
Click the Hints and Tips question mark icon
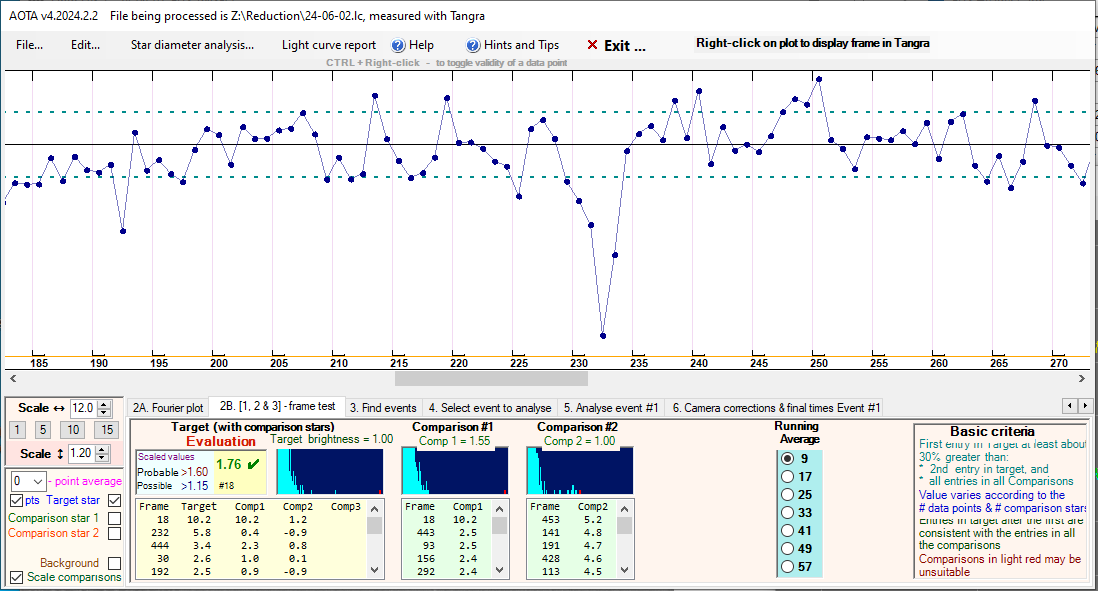[473, 46]
